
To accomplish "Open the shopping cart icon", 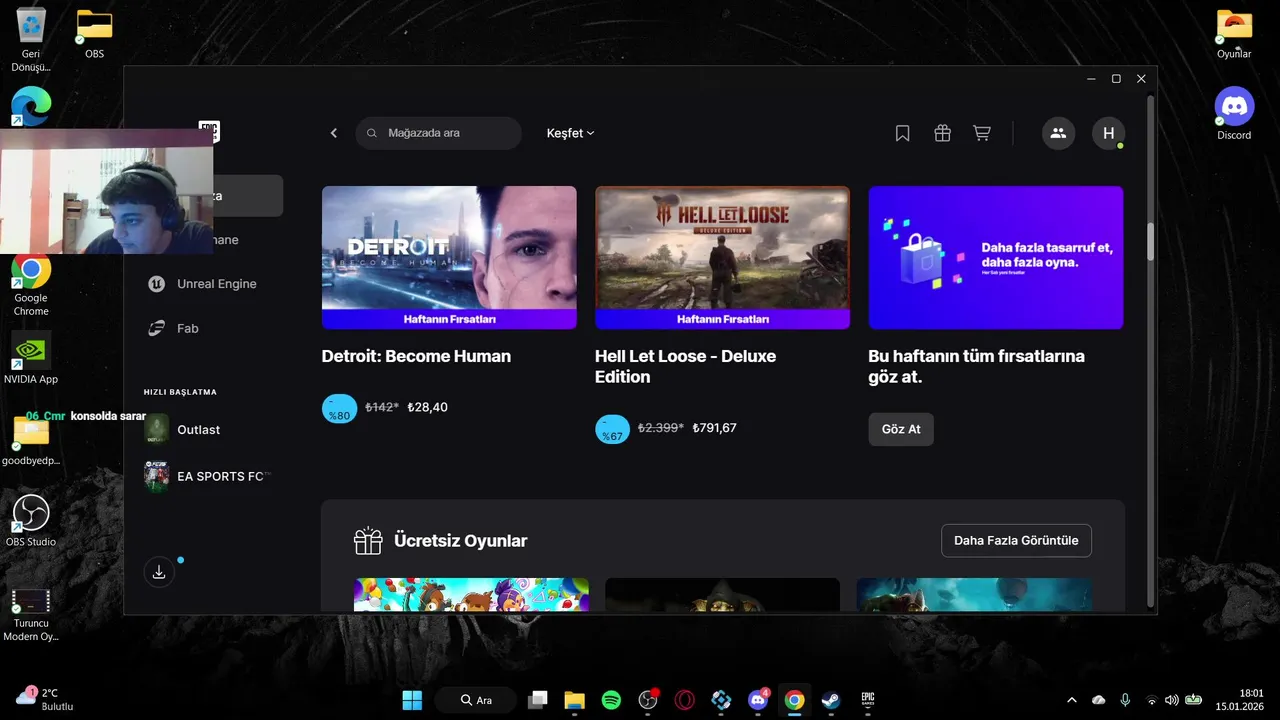I will 982,133.
